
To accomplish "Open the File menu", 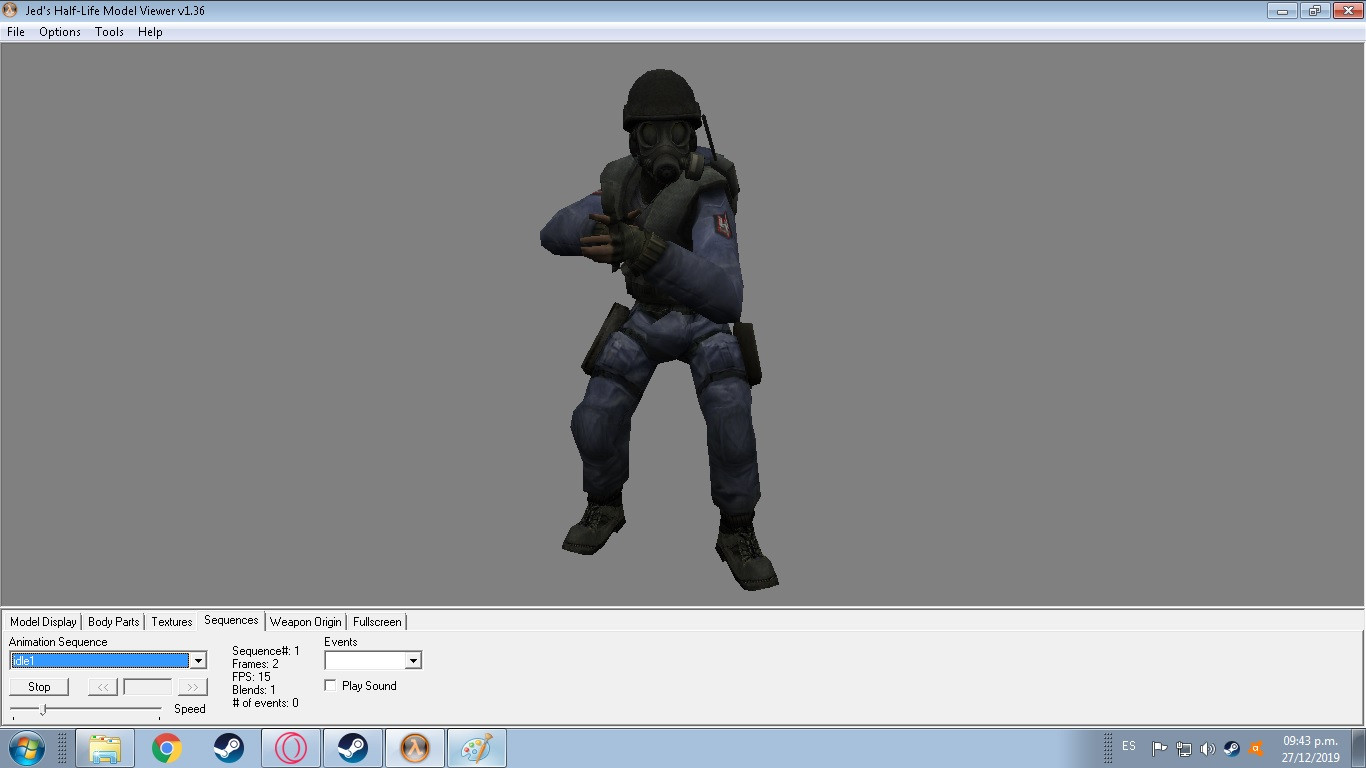I will 16,32.
